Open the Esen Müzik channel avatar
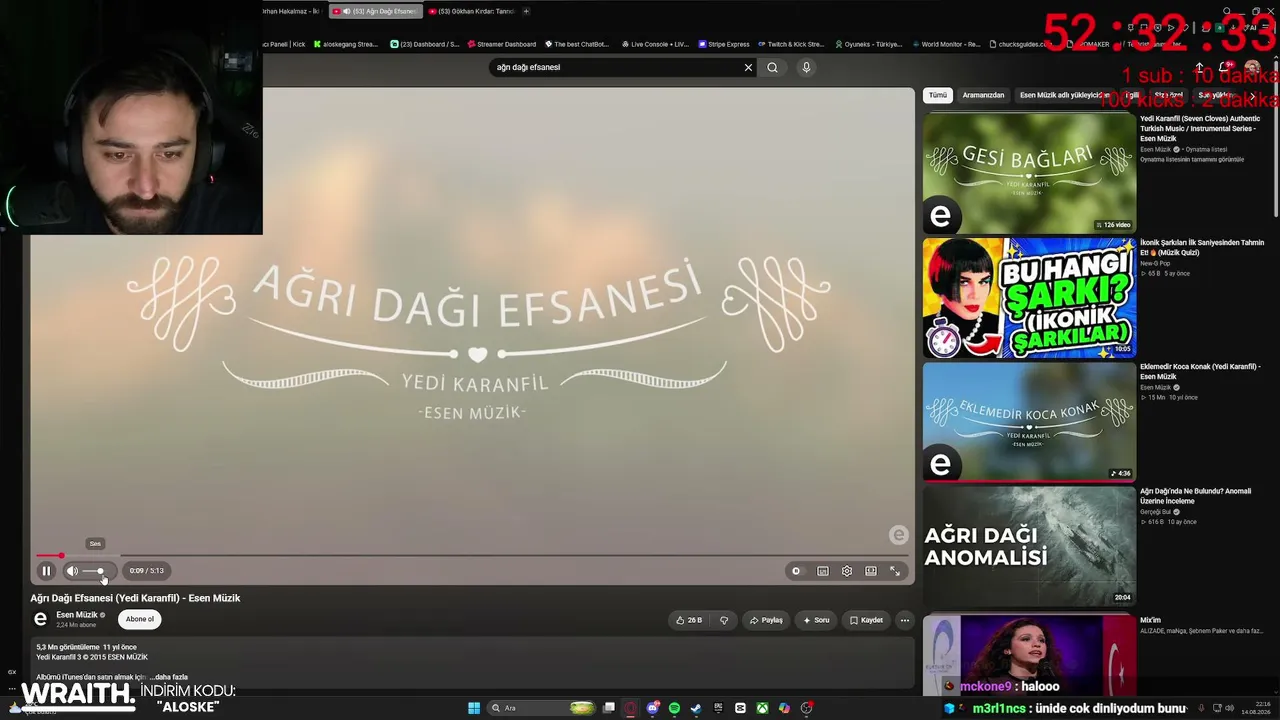This screenshot has width=1280, height=720. [41, 619]
